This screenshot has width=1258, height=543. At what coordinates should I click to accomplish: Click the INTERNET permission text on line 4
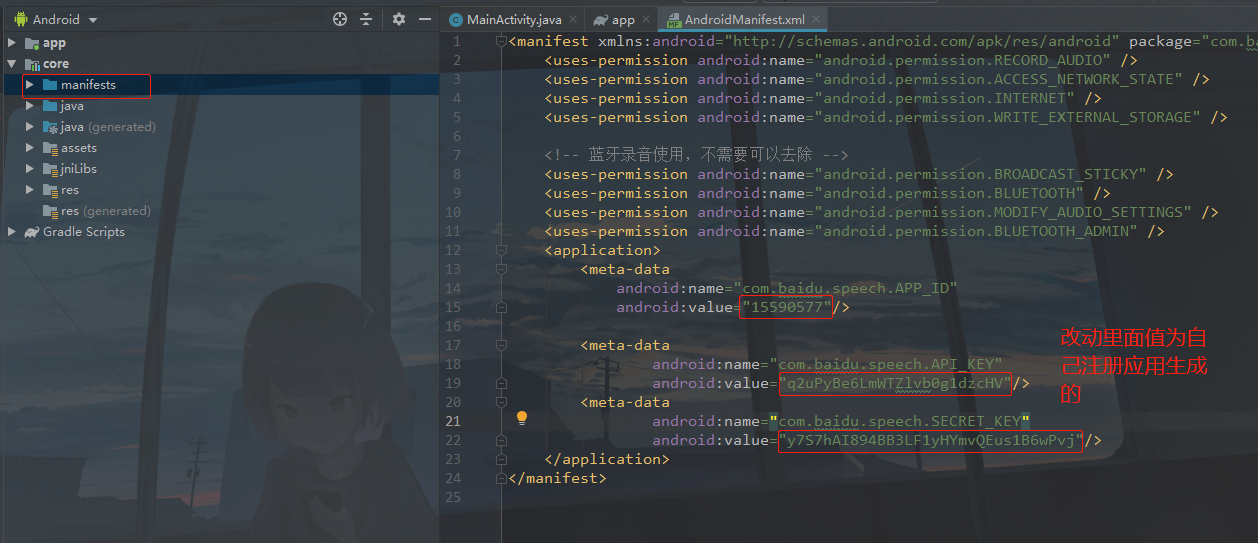pyautogui.click(x=948, y=98)
